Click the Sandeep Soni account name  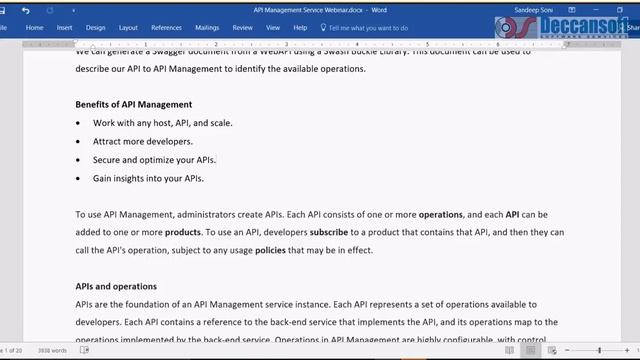click(x=533, y=10)
